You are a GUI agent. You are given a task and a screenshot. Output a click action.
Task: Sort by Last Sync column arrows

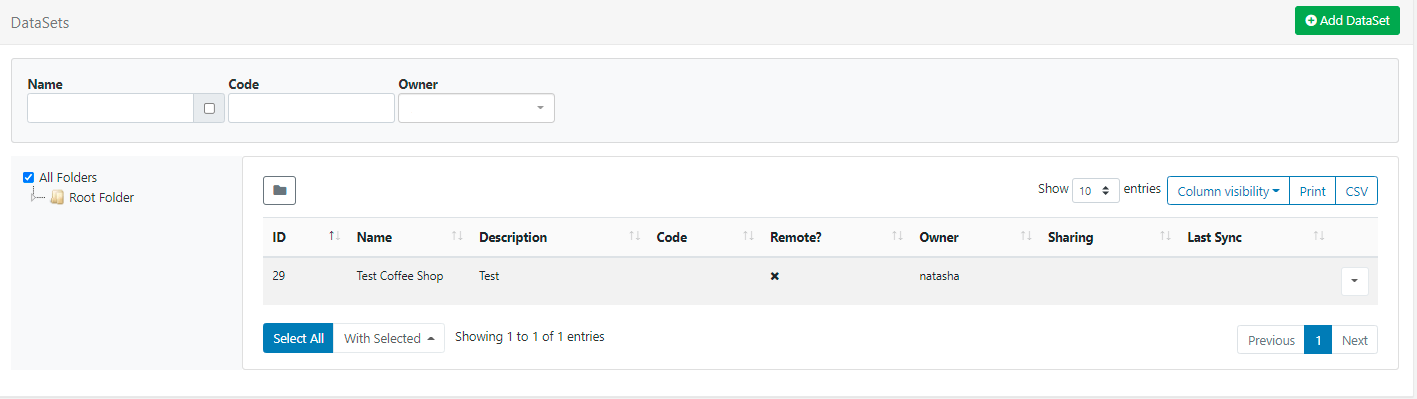(x=1318, y=237)
